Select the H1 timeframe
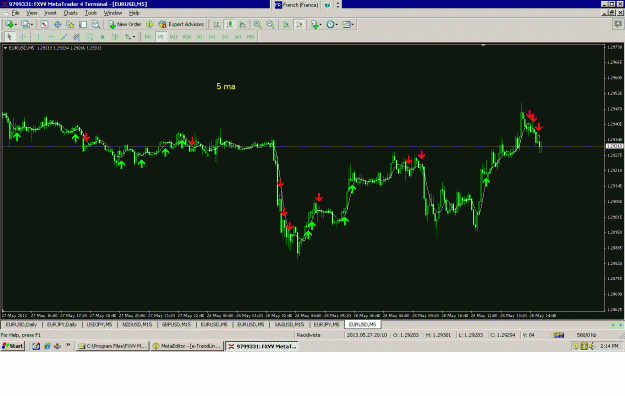Image resolution: width=625 pixels, height=396 pixels. pos(199,37)
